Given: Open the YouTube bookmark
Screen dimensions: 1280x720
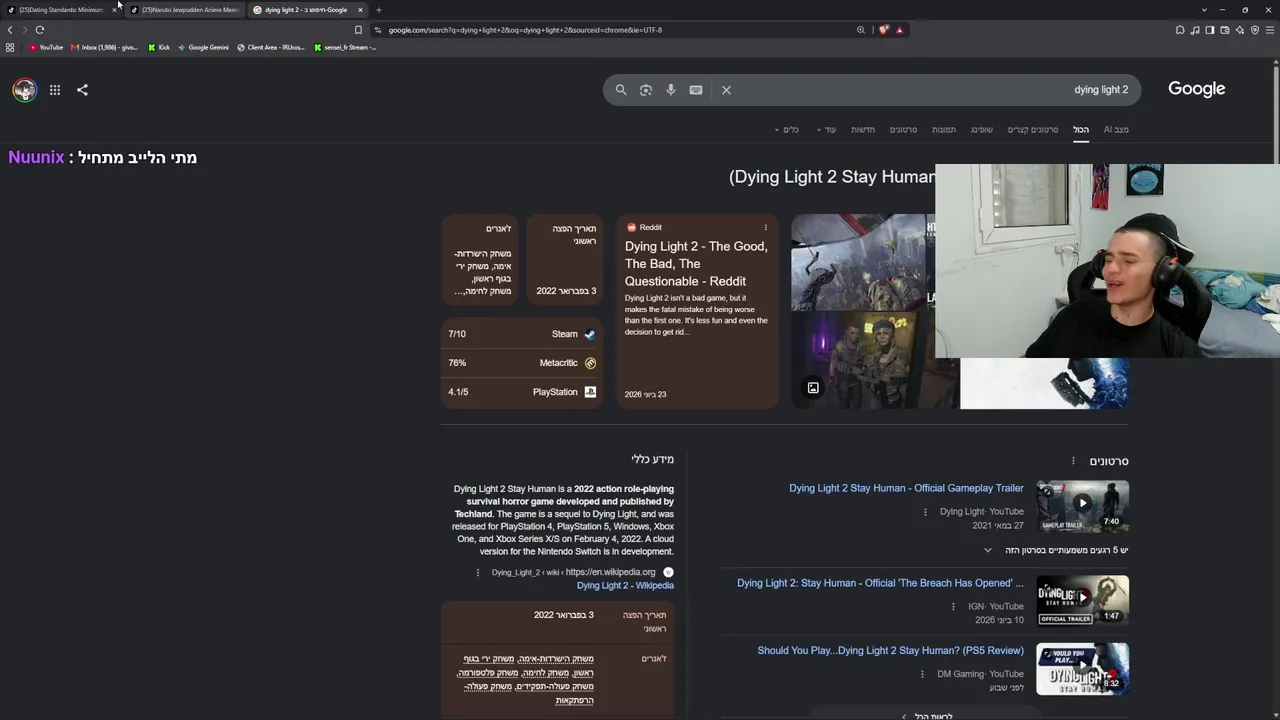Looking at the screenshot, I should tap(46, 47).
